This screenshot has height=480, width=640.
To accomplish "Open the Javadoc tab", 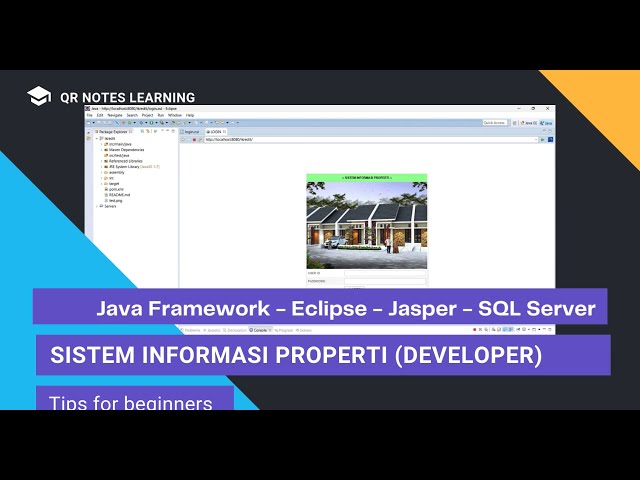I will point(212,330).
